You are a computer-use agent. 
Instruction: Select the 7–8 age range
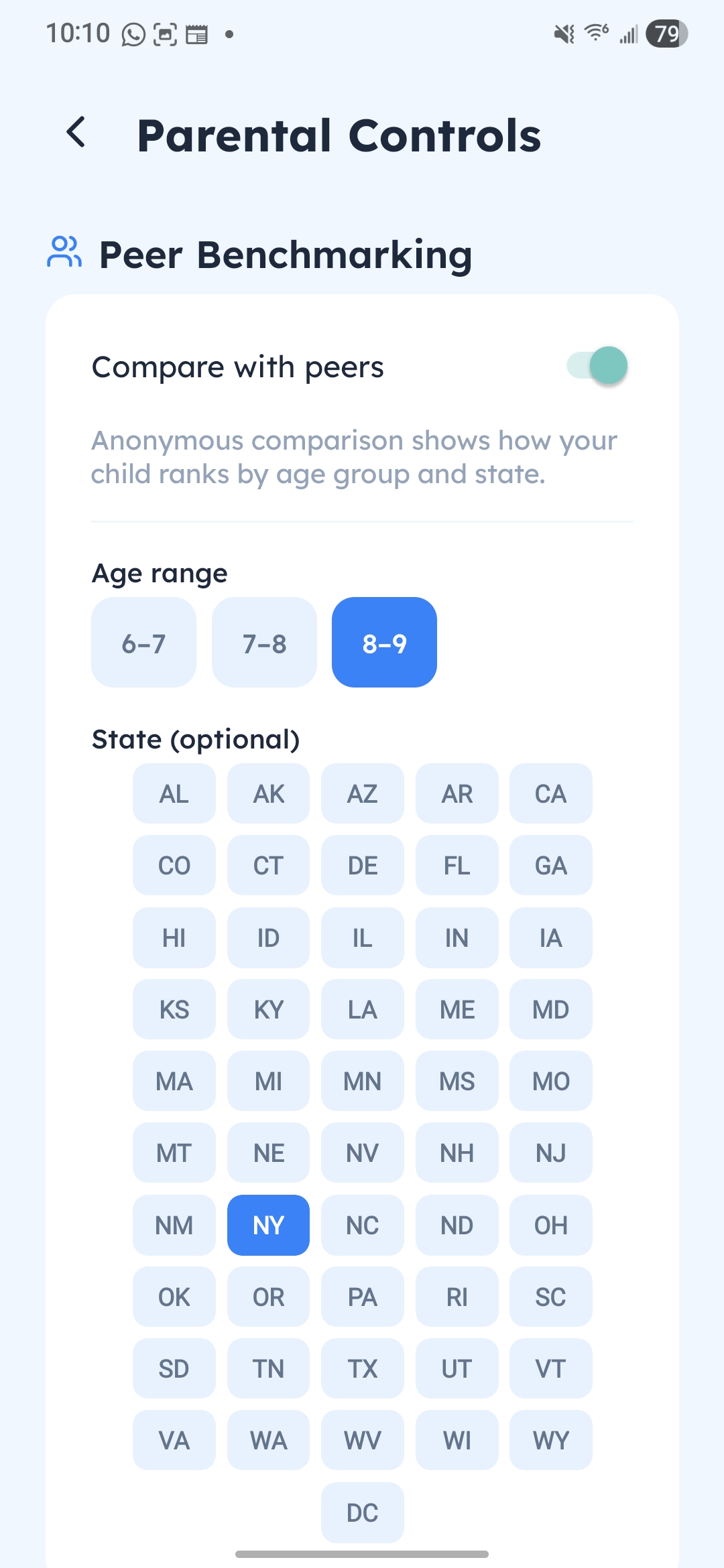click(x=263, y=642)
